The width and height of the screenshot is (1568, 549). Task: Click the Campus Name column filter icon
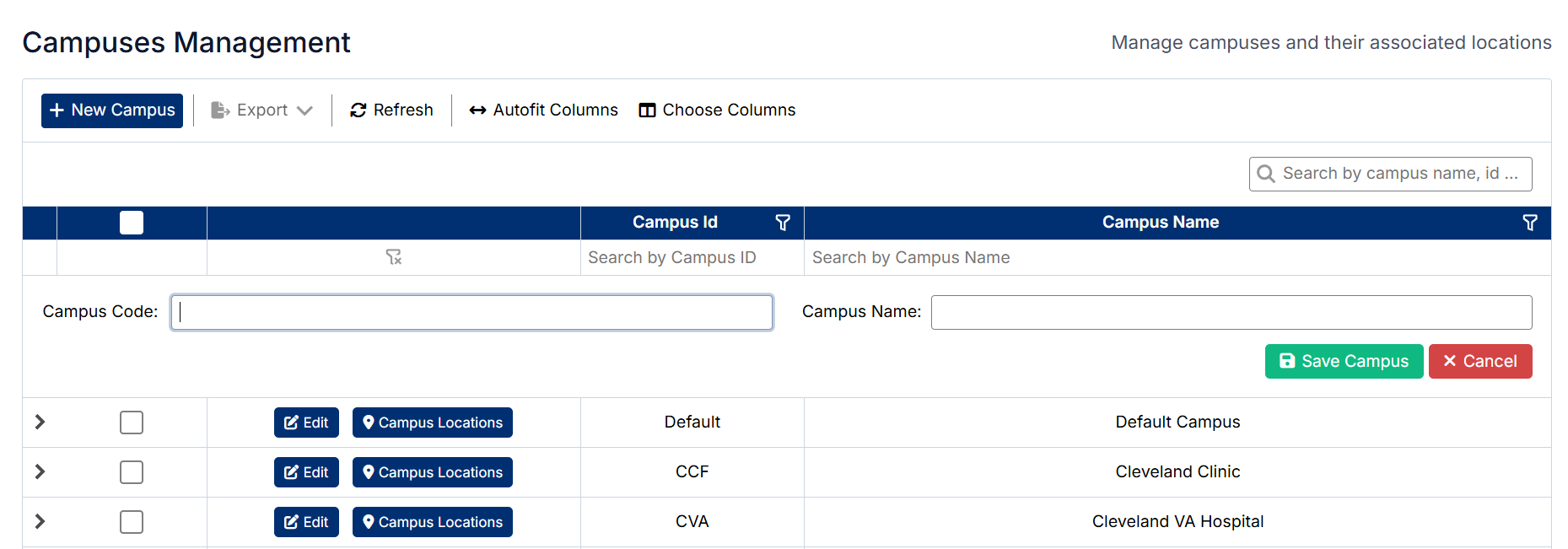tap(1529, 223)
